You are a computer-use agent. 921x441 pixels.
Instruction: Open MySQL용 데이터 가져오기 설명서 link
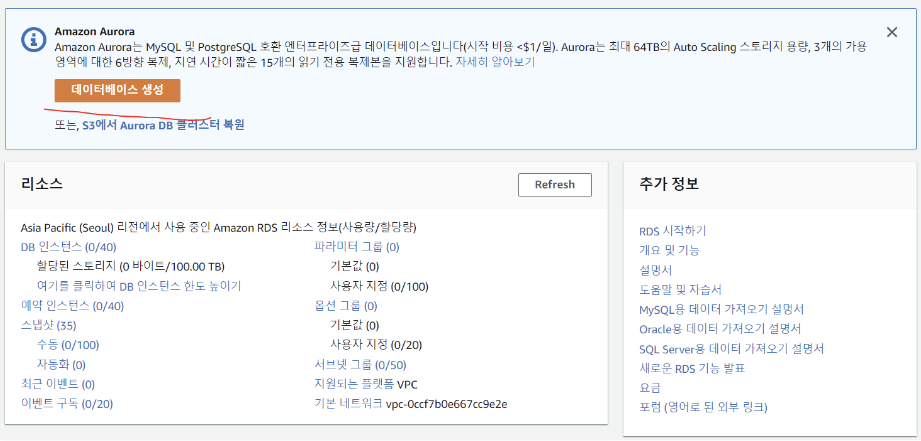pyautogui.click(x=721, y=309)
